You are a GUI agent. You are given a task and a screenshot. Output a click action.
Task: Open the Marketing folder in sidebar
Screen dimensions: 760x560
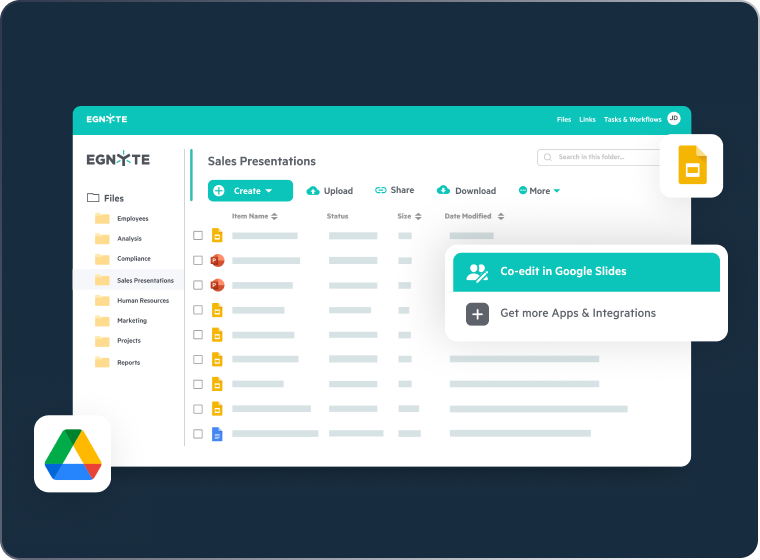click(x=131, y=321)
